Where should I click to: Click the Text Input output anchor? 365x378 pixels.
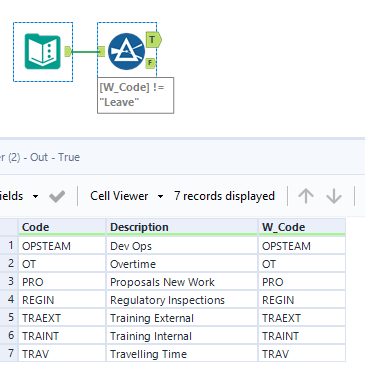pyautogui.click(x=68, y=52)
